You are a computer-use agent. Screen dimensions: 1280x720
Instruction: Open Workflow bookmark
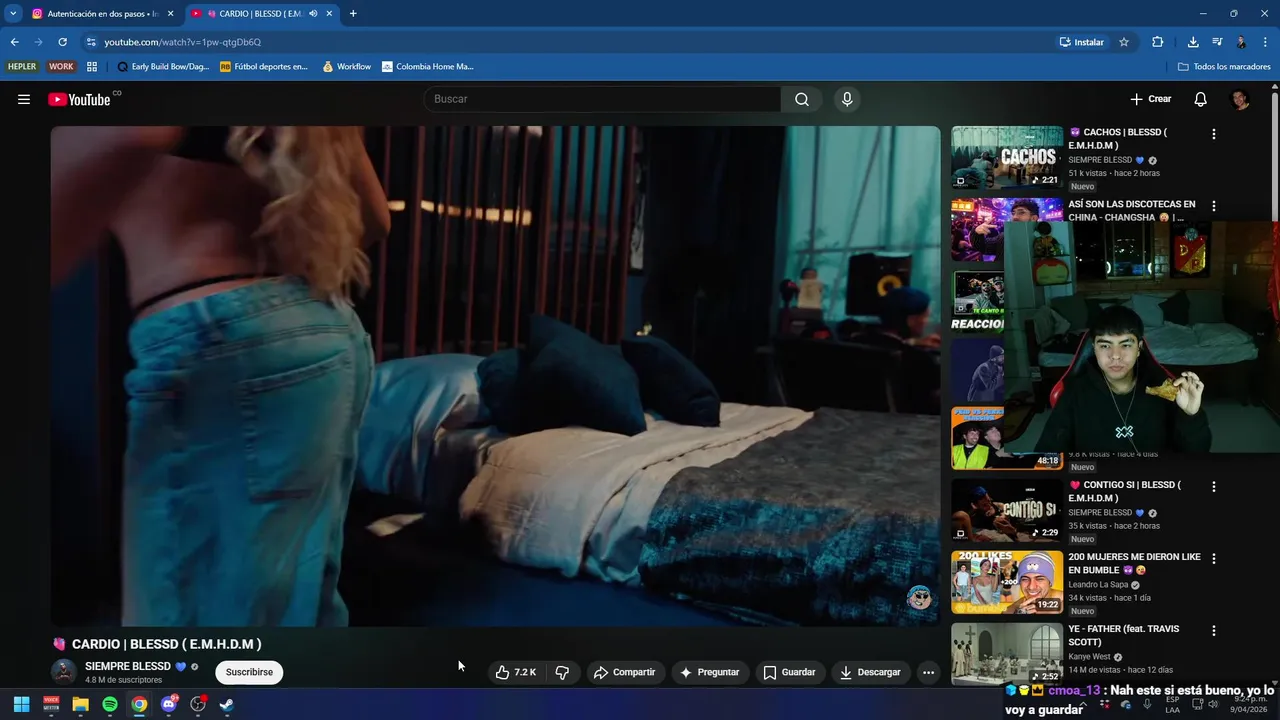346,67
